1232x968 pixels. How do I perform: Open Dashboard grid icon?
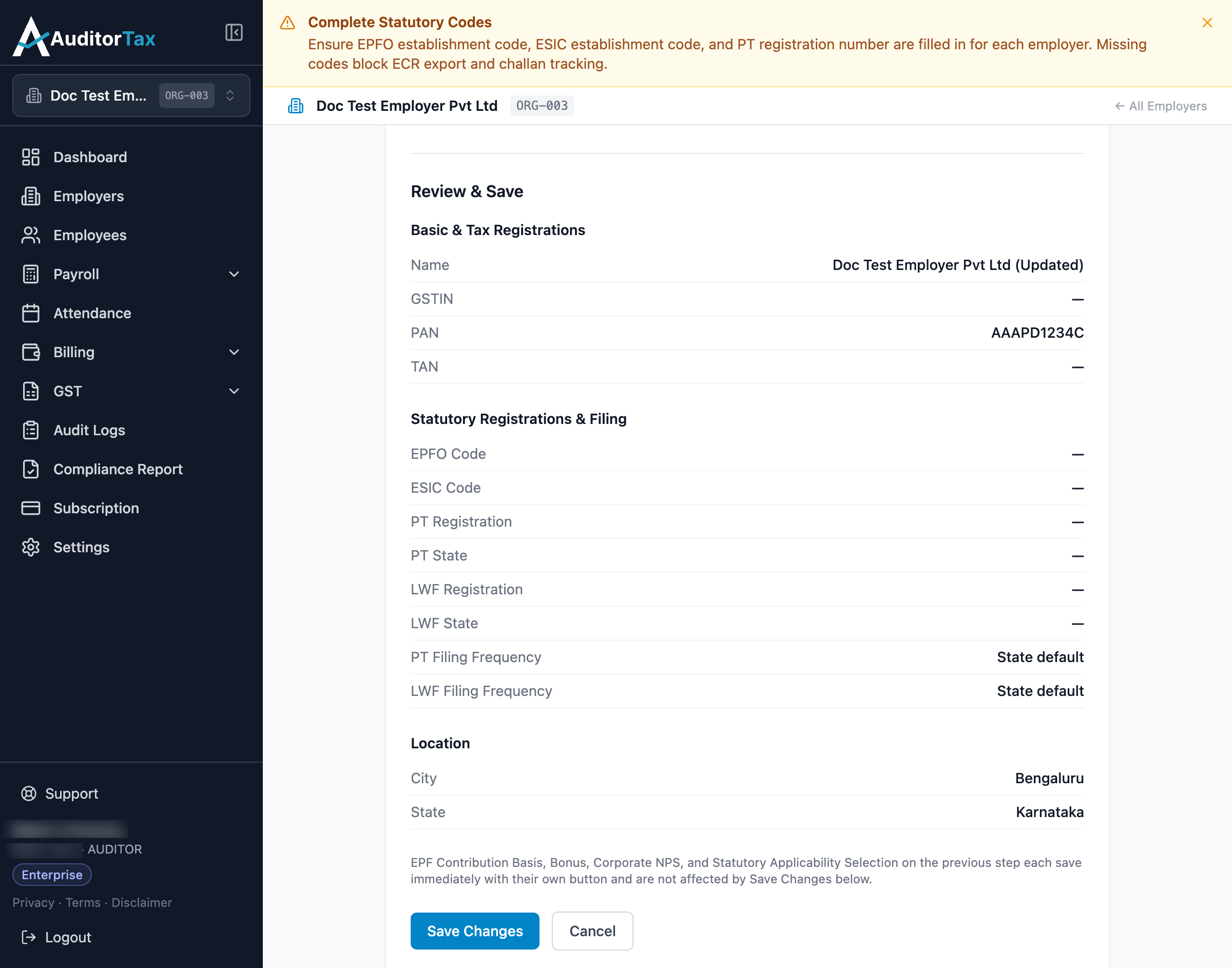point(31,157)
